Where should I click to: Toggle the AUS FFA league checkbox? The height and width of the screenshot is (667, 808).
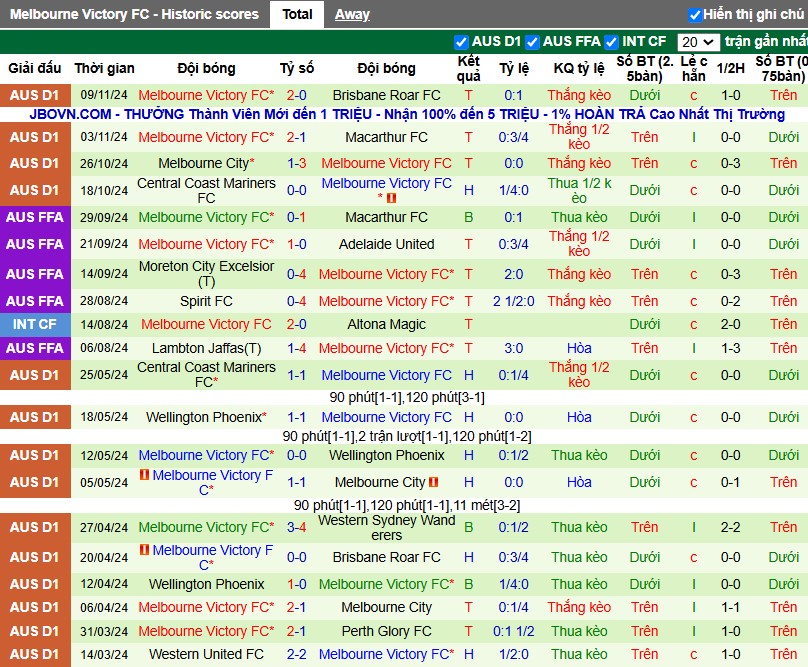(x=532, y=42)
